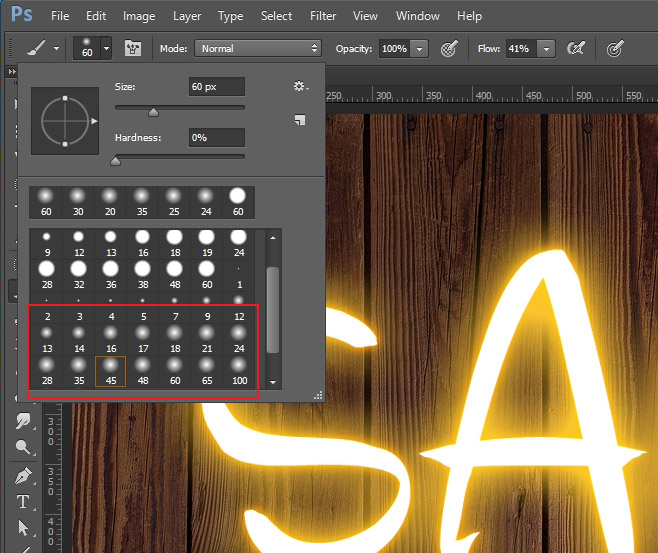Select the Pen tool

tap(24, 476)
